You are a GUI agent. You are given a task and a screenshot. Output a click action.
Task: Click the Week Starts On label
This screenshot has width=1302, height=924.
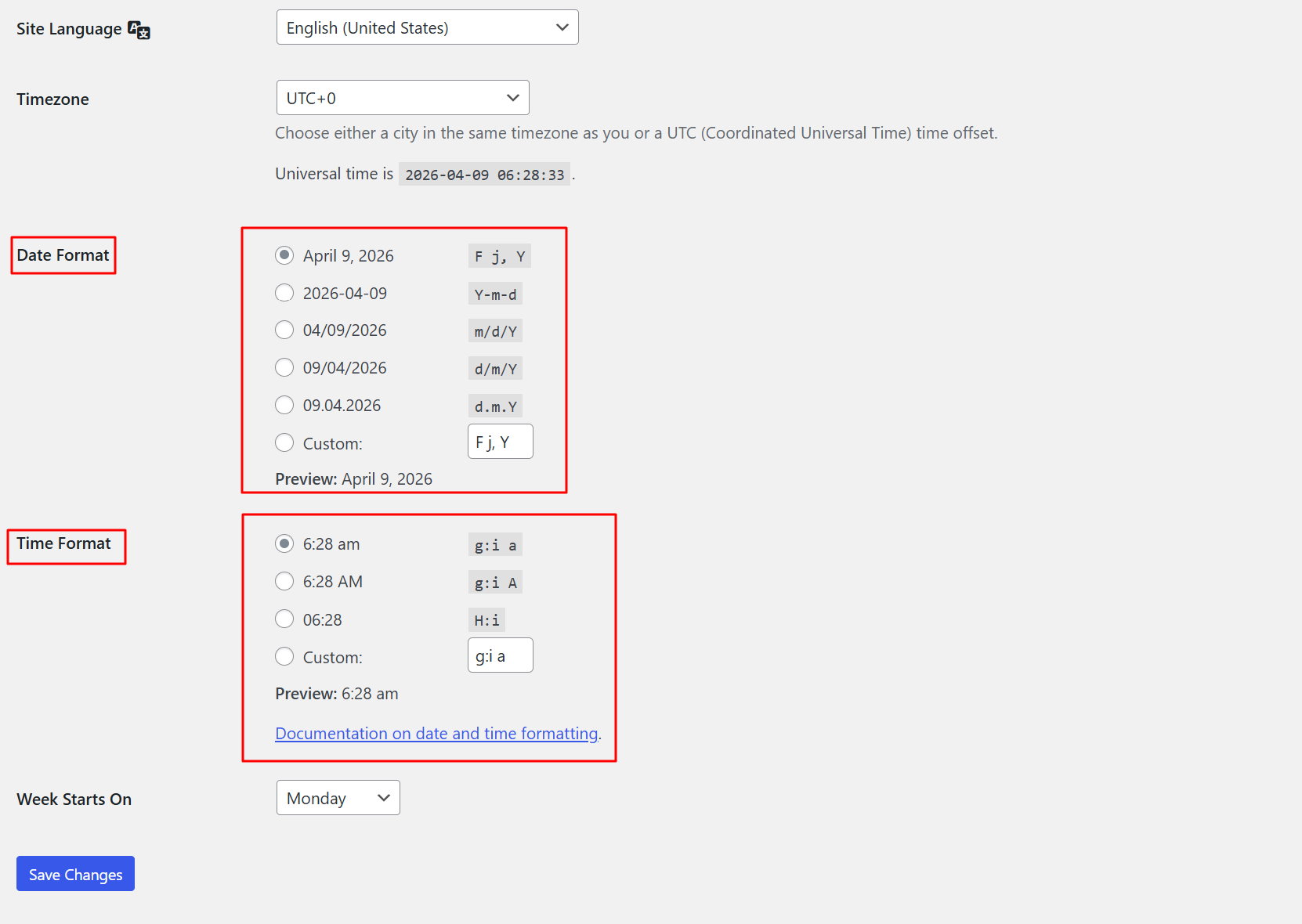pos(74,799)
